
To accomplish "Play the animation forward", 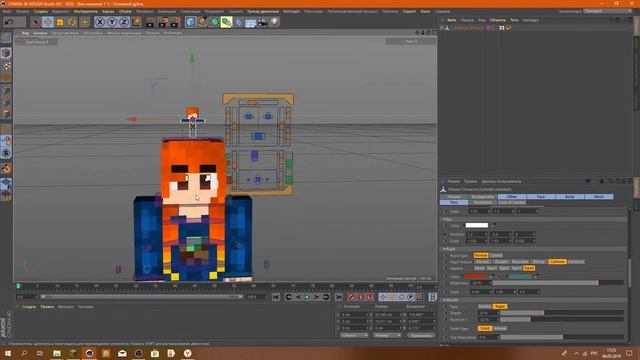I will pyautogui.click(x=307, y=297).
